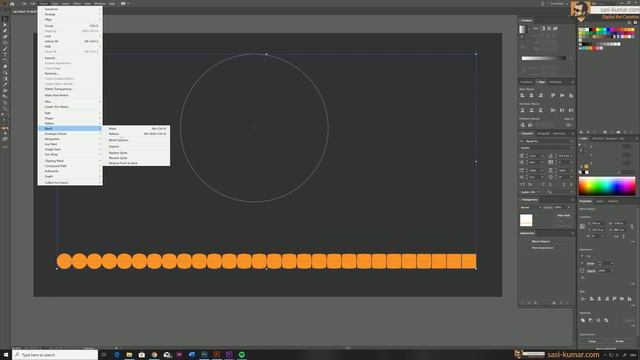Select Replace Spine in Blend submenu
Viewport: 640px width, 360px height.
pos(136,153)
